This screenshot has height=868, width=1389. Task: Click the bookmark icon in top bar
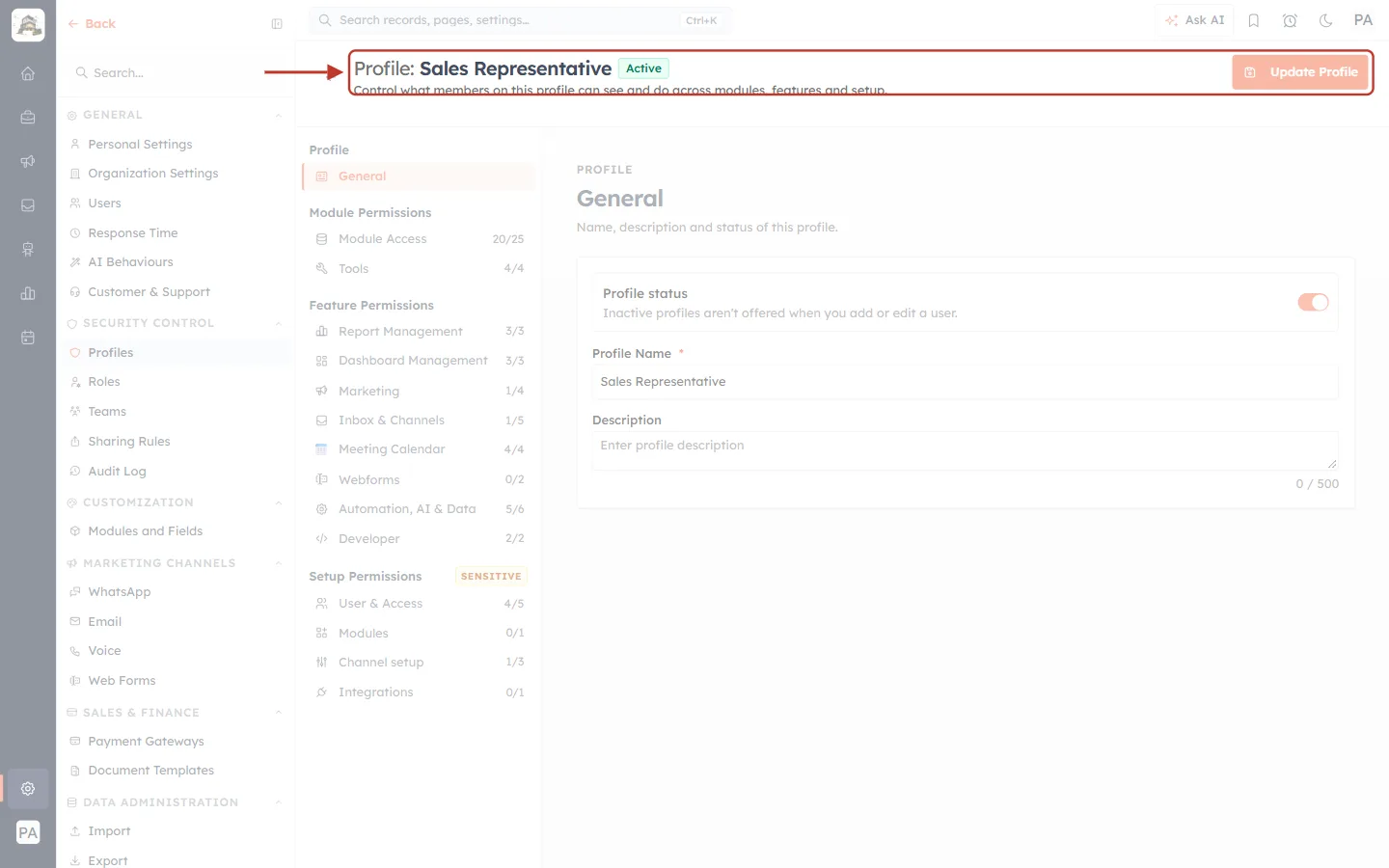coord(1254,20)
